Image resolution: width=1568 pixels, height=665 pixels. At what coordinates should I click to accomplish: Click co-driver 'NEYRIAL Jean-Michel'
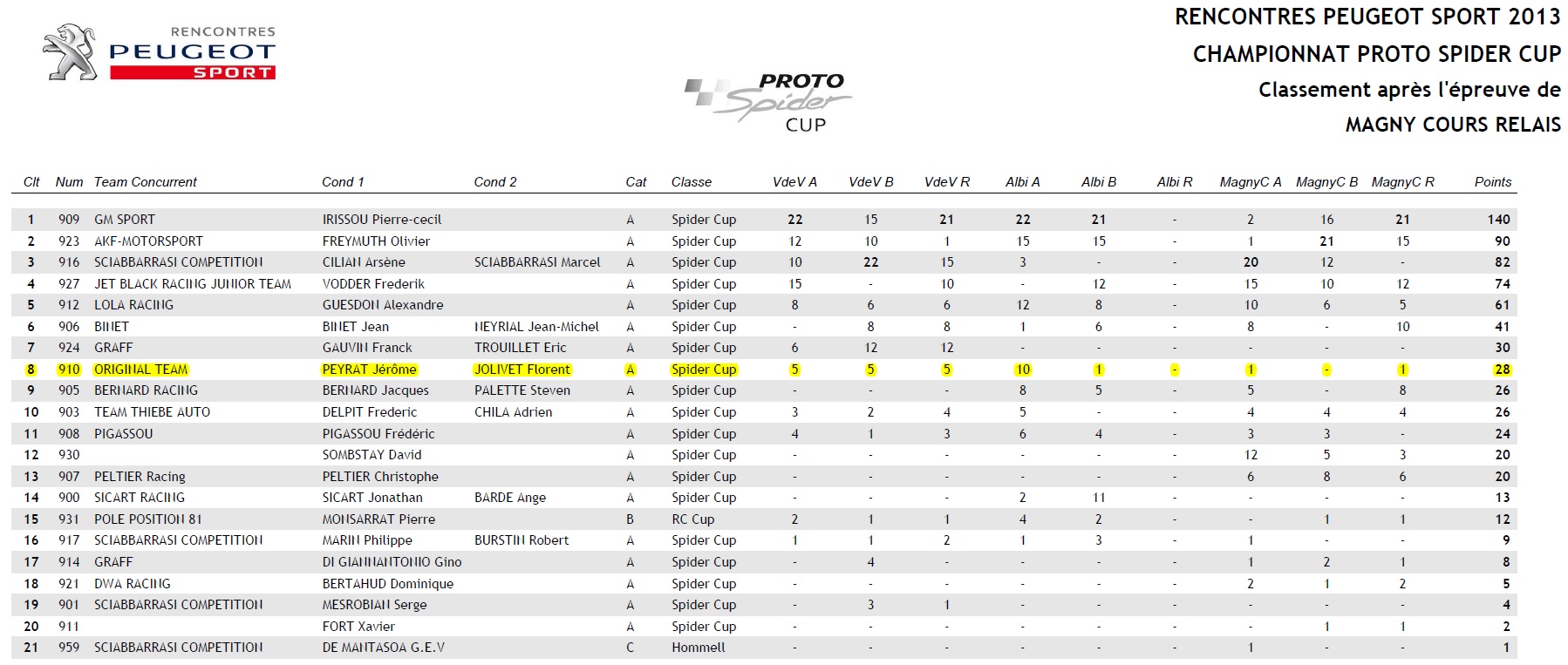[536, 327]
